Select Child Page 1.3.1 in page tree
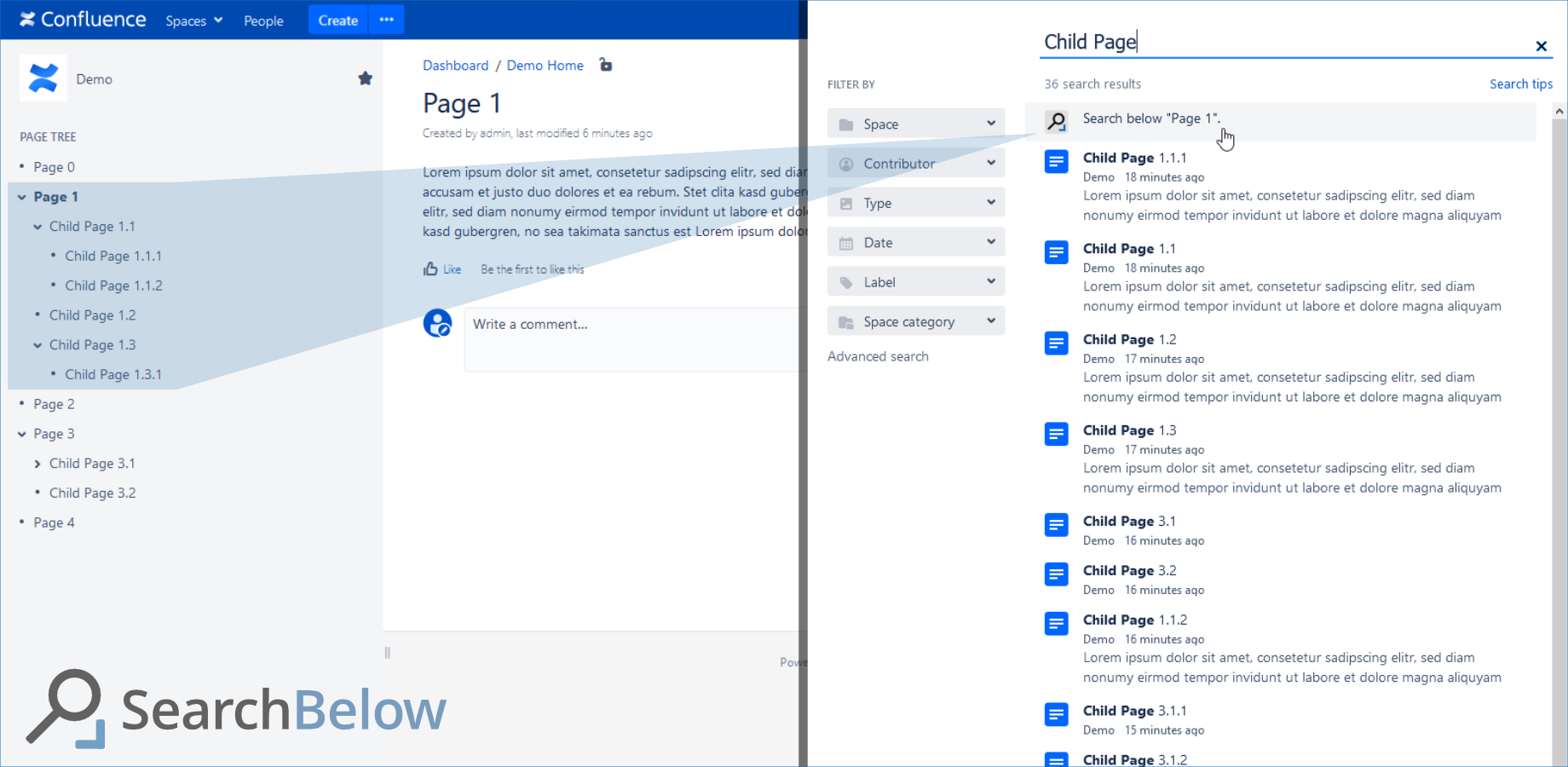The image size is (1568, 767). 113,374
